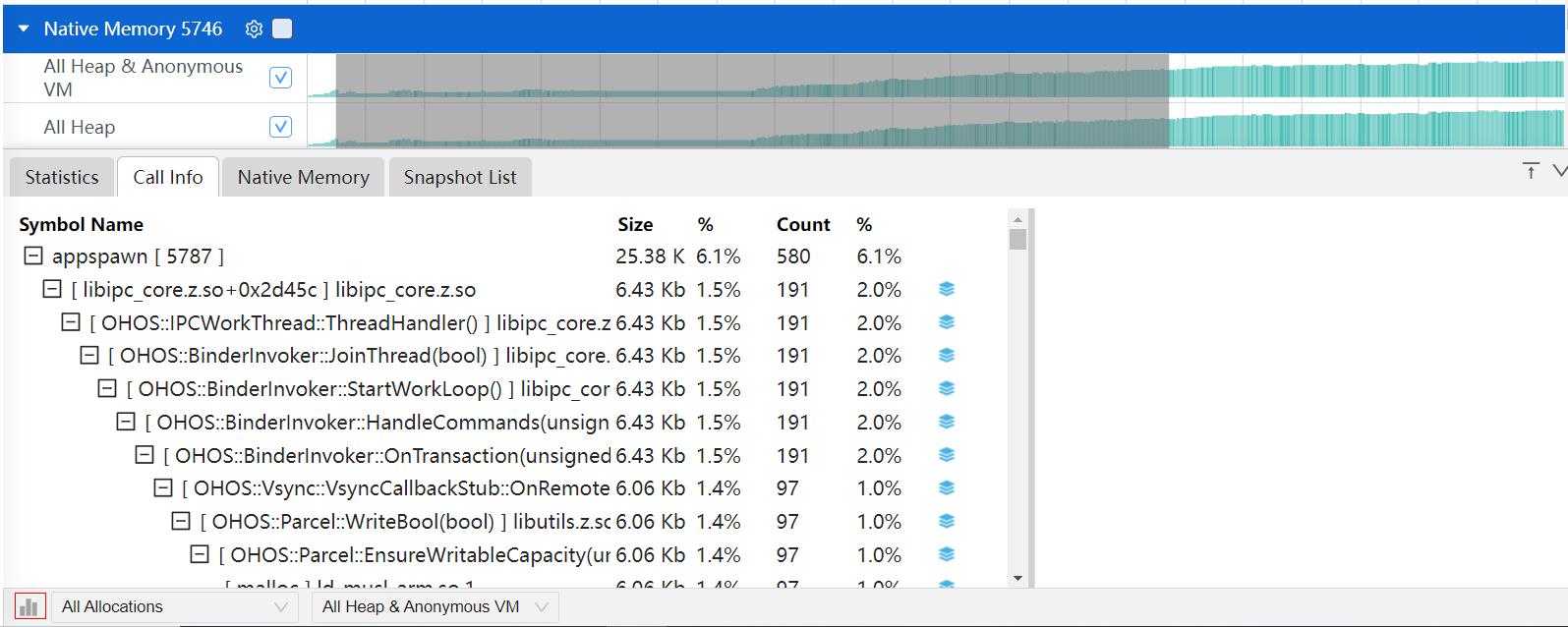Collapse the Native Memory 5746 section

pyautogui.click(x=25, y=29)
